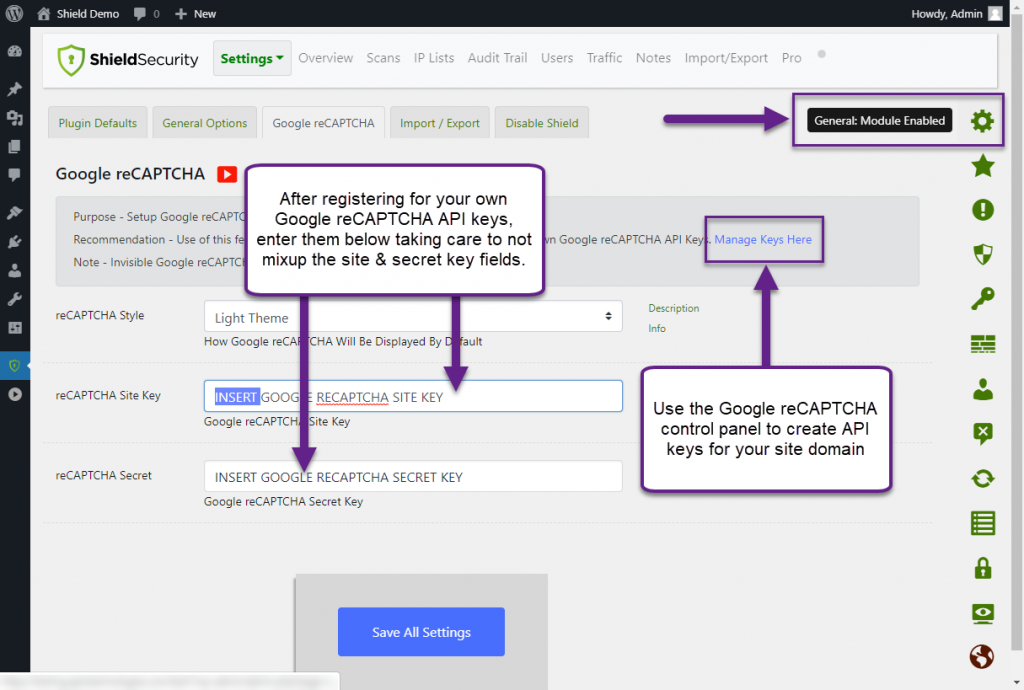Image resolution: width=1024 pixels, height=690 pixels.
Task: Open the Traffic menu item
Action: coord(604,57)
